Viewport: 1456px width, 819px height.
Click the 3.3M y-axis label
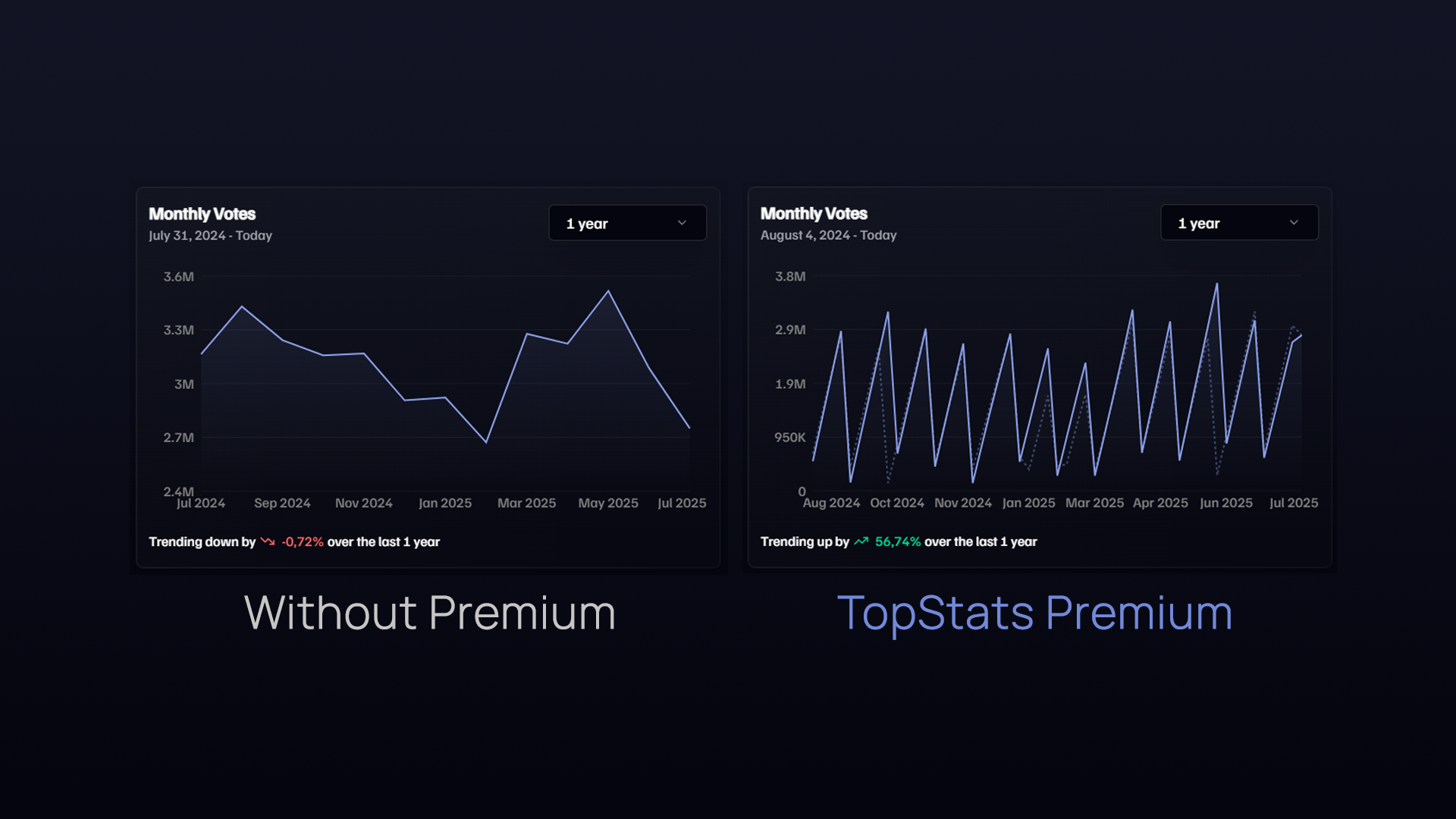179,330
